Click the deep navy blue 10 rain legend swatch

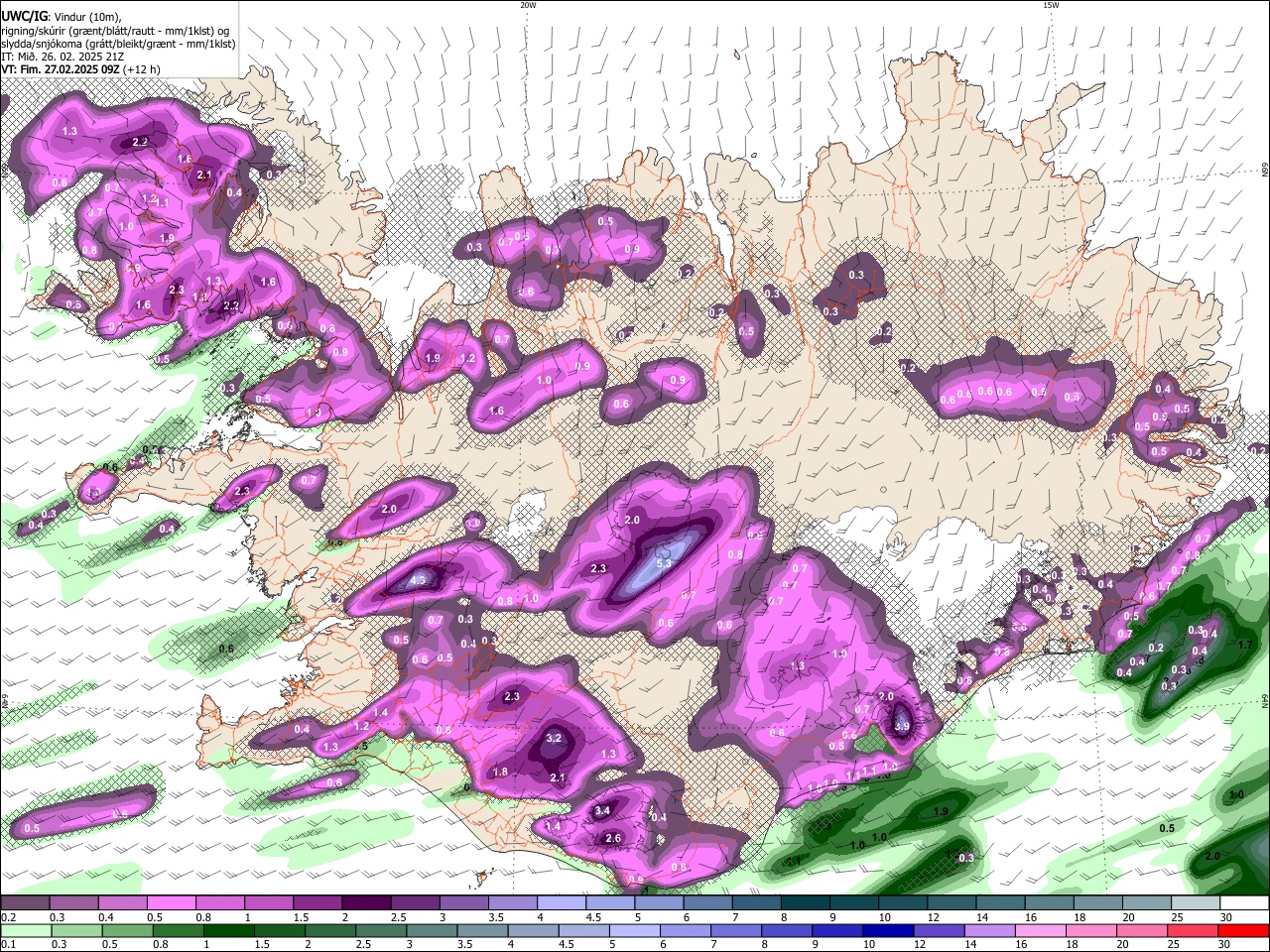point(888,931)
